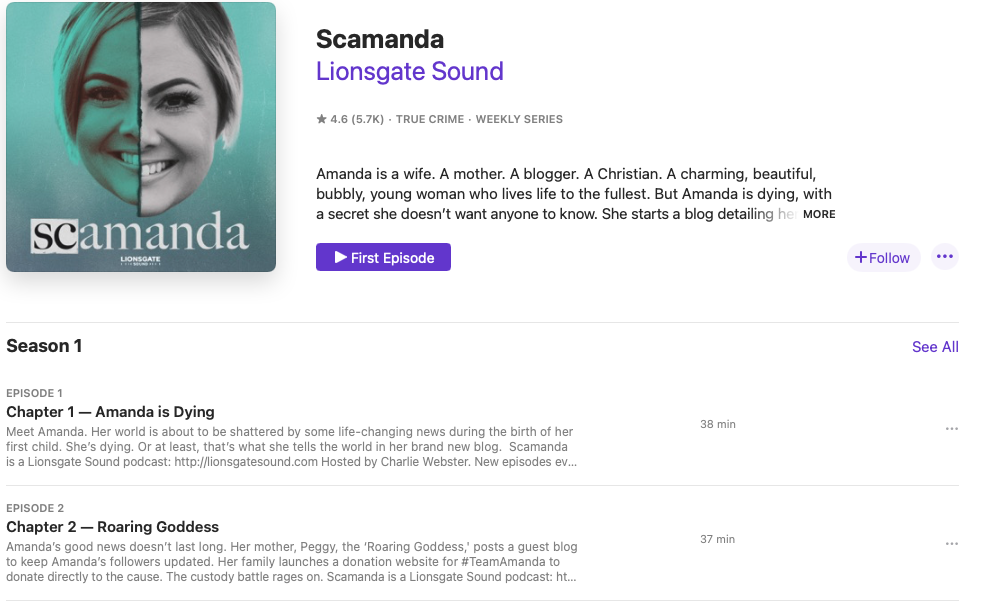
Task: Click the Scamanda podcast cover artwork
Action: [141, 137]
